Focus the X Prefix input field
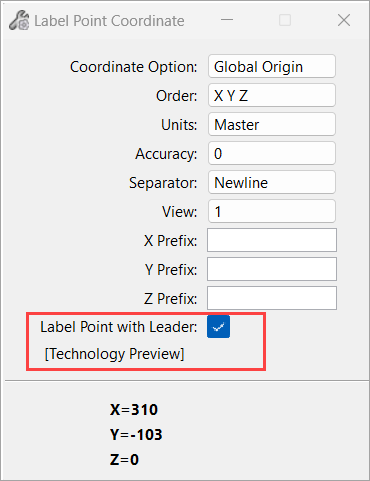 click(272, 240)
